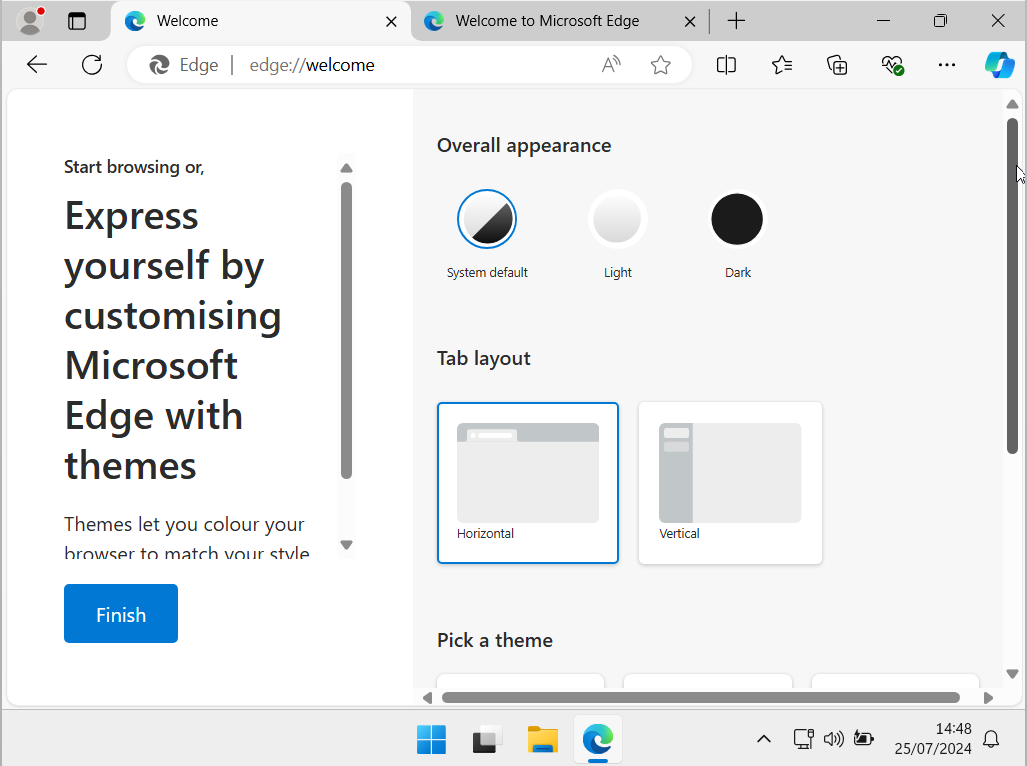The image size is (1027, 766).
Task: Click the Pick a theme heading
Action: click(495, 640)
